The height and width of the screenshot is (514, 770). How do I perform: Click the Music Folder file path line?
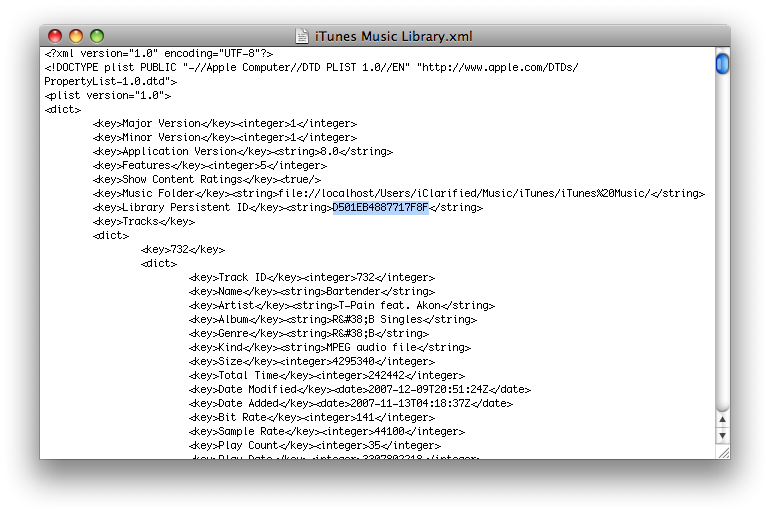(399, 193)
